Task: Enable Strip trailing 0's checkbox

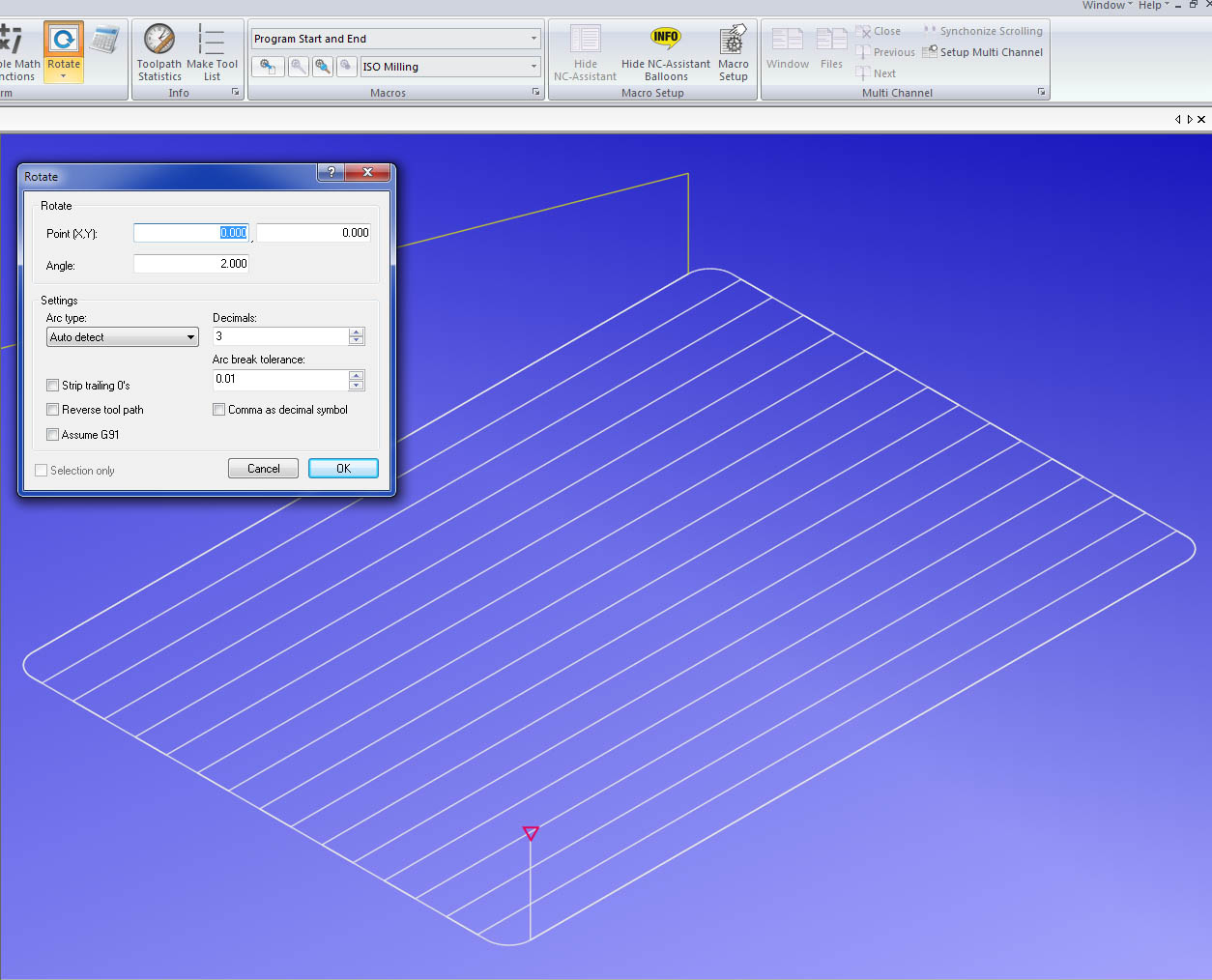Action: pyautogui.click(x=53, y=386)
